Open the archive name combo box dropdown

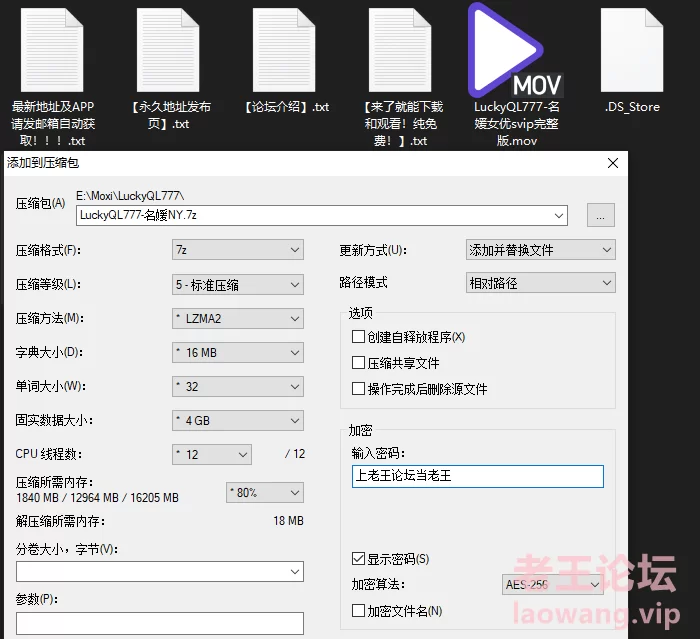coord(558,216)
